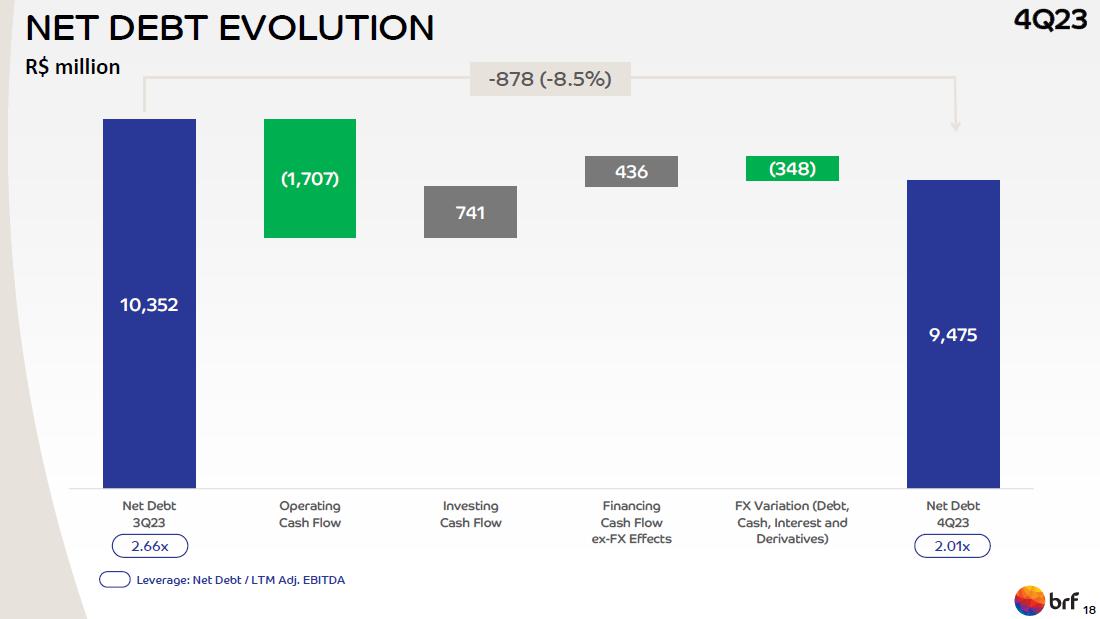Click the gray 436 financing bar
This screenshot has width=1100, height=619.
[631, 171]
